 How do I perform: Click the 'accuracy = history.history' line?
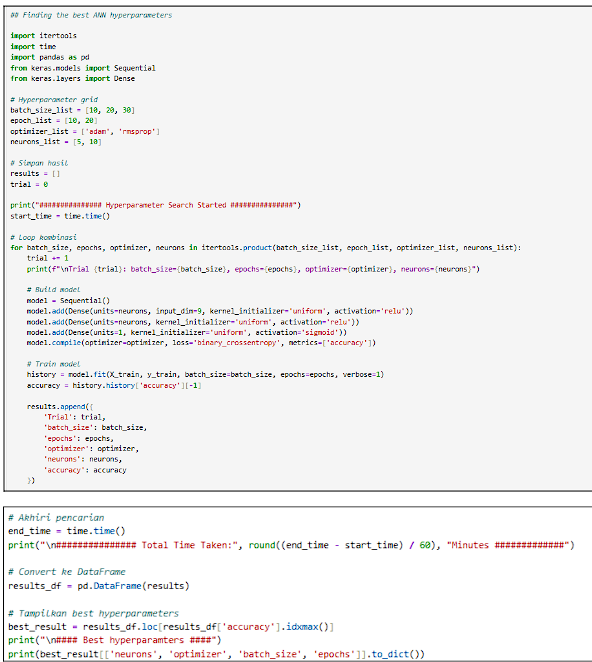(x=114, y=385)
